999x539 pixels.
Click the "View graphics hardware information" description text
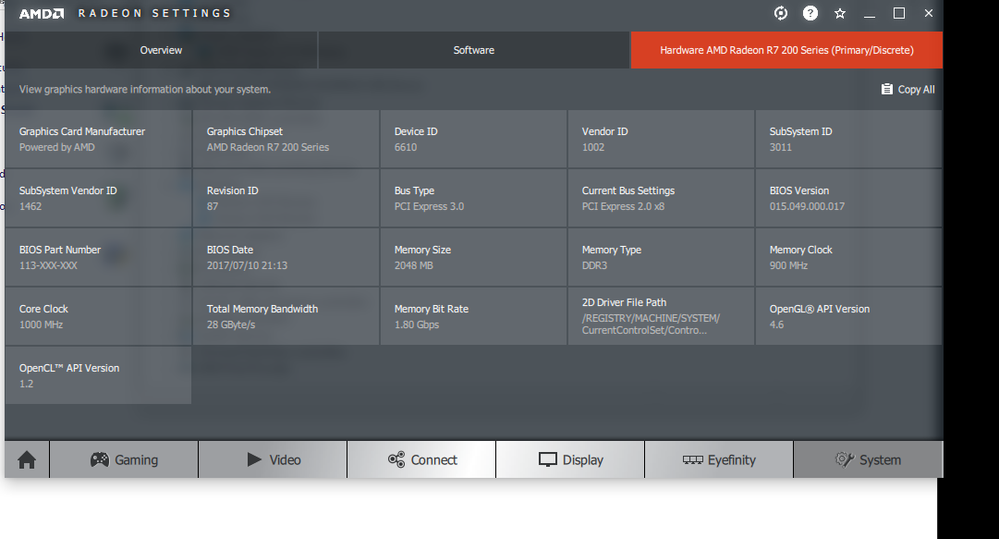pyautogui.click(x=145, y=89)
